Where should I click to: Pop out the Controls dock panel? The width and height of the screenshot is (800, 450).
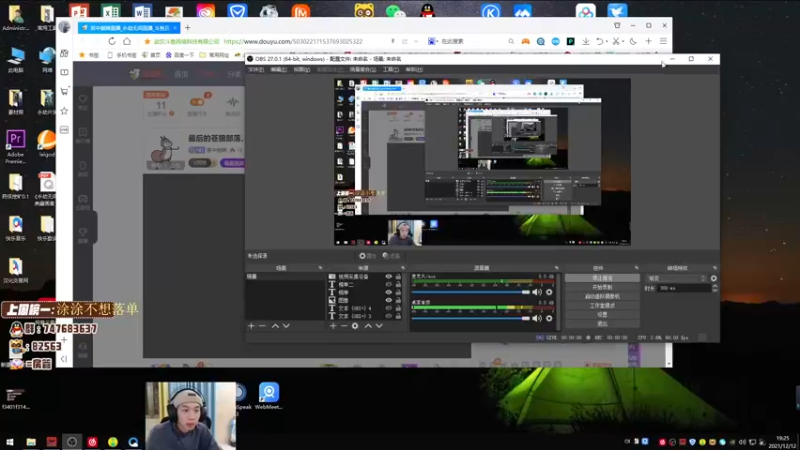click(x=636, y=268)
